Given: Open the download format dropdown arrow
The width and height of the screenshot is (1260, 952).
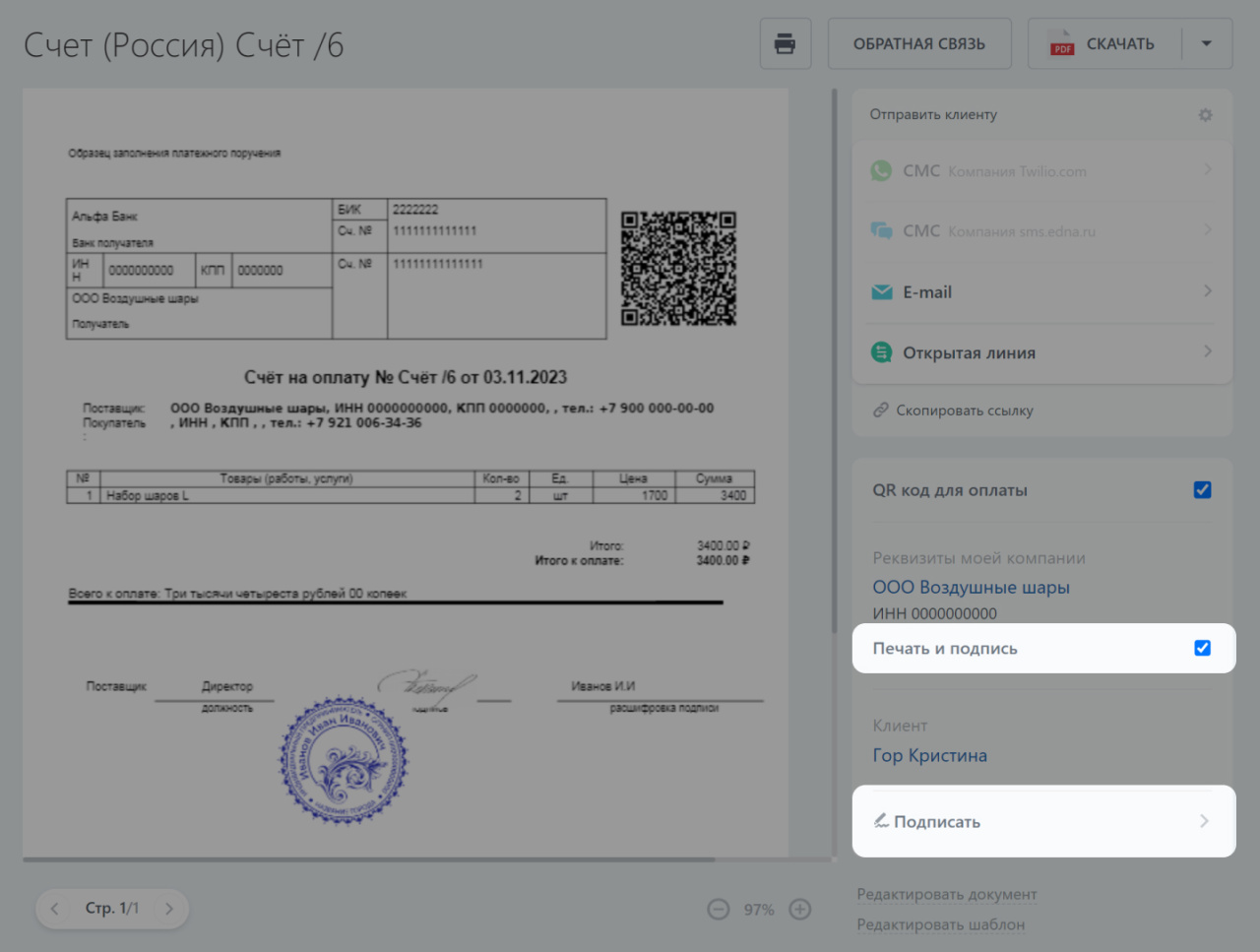Looking at the screenshot, I should pyautogui.click(x=1207, y=43).
